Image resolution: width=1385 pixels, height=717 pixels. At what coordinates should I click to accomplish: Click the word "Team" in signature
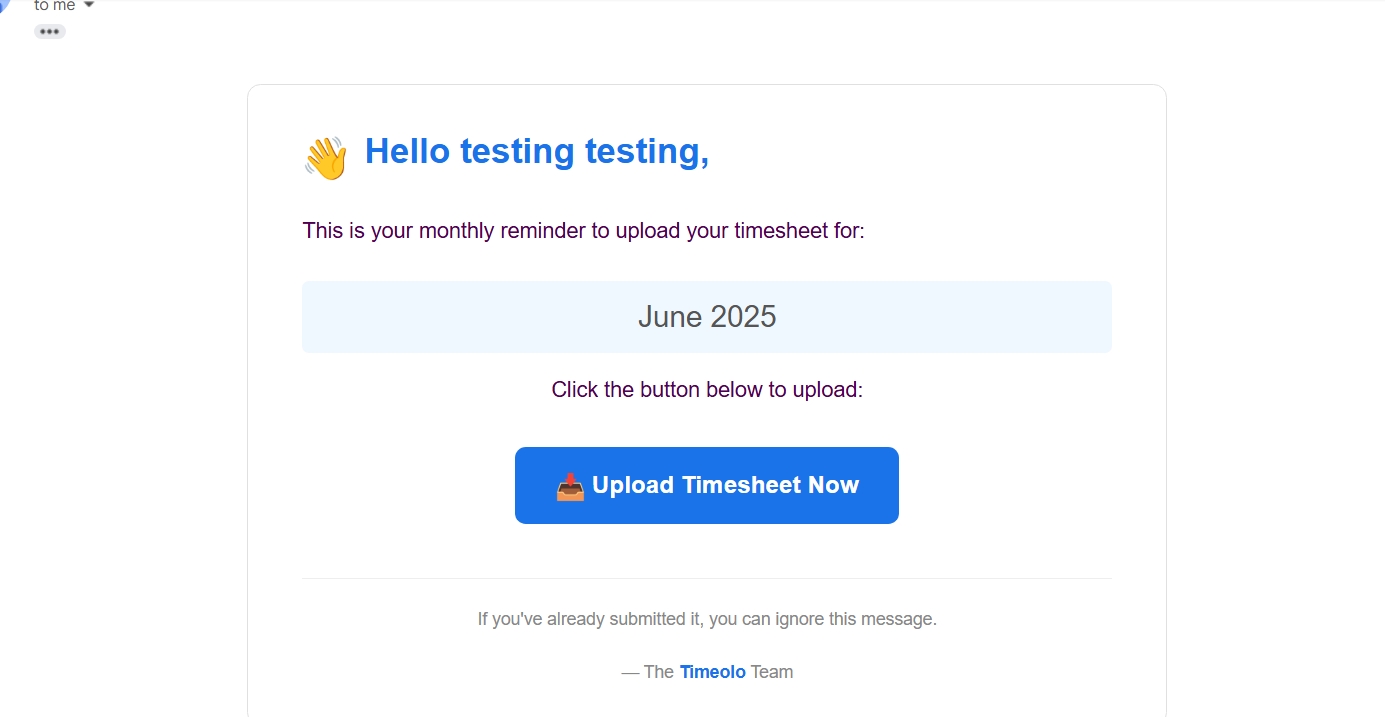click(772, 672)
